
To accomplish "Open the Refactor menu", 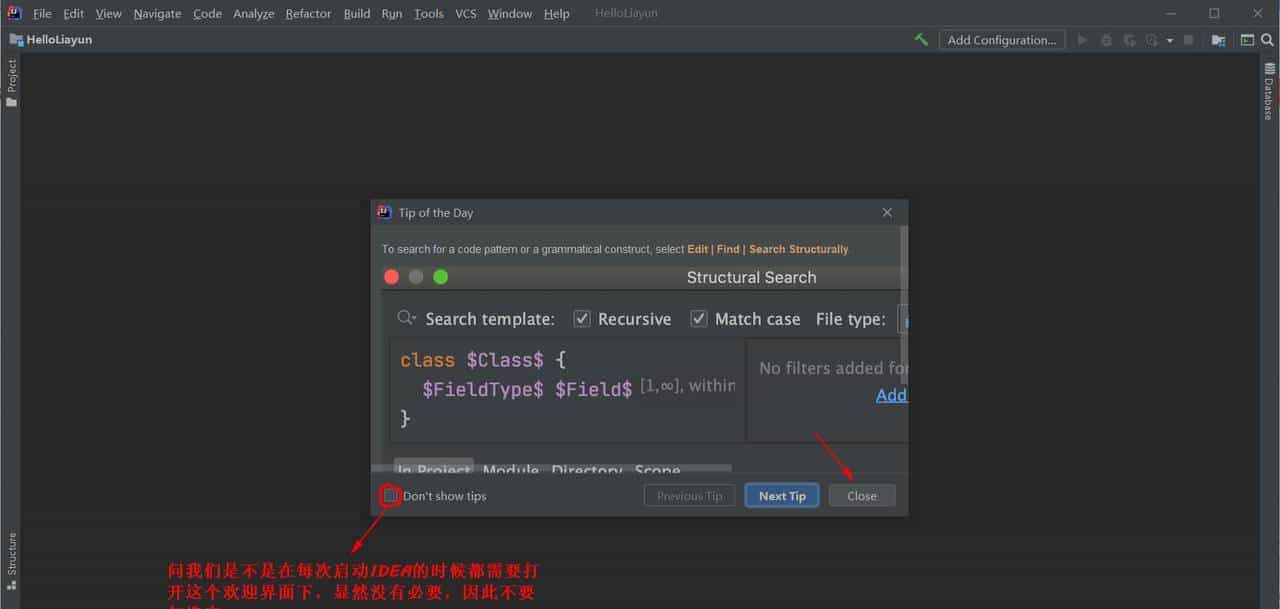I will [x=308, y=13].
